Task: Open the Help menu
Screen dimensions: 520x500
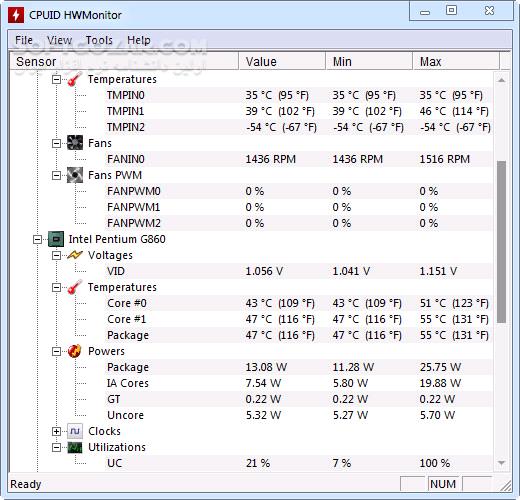Action: pyautogui.click(x=139, y=40)
